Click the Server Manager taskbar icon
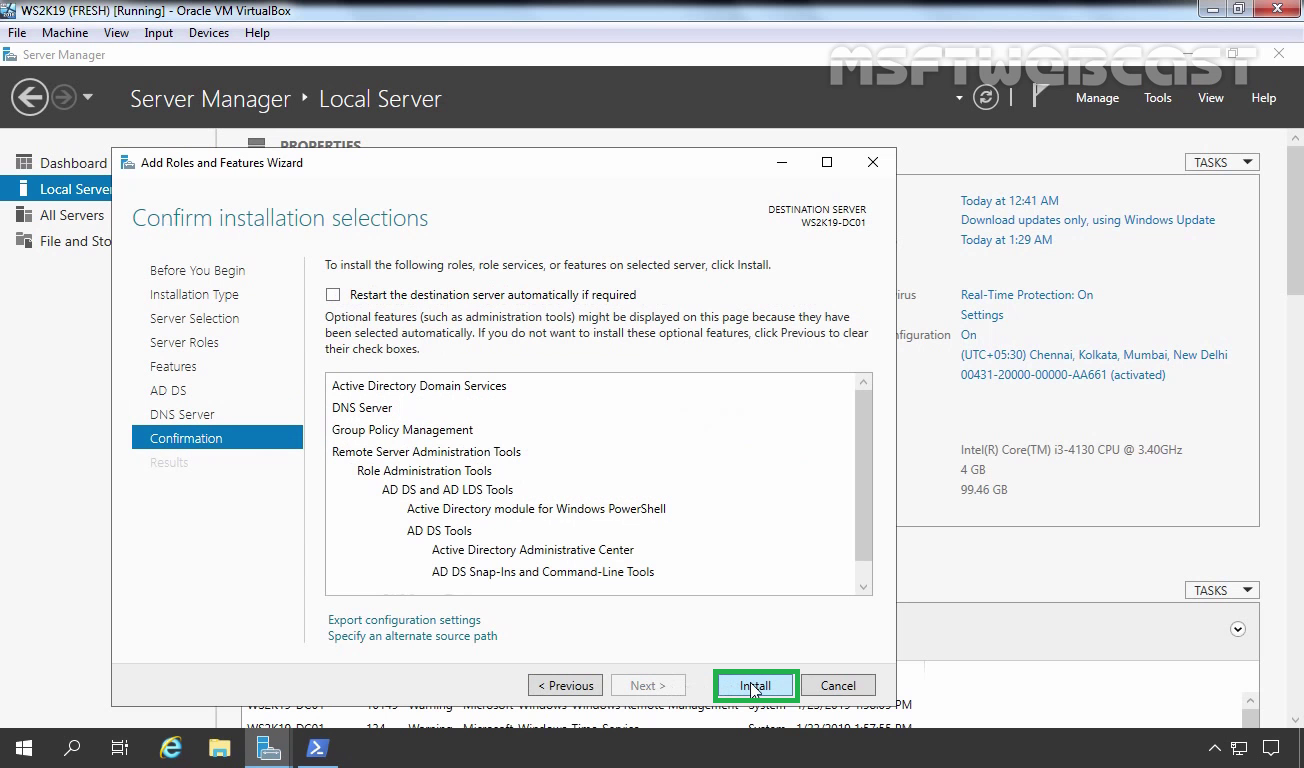The width and height of the screenshot is (1304, 768). pos(268,748)
